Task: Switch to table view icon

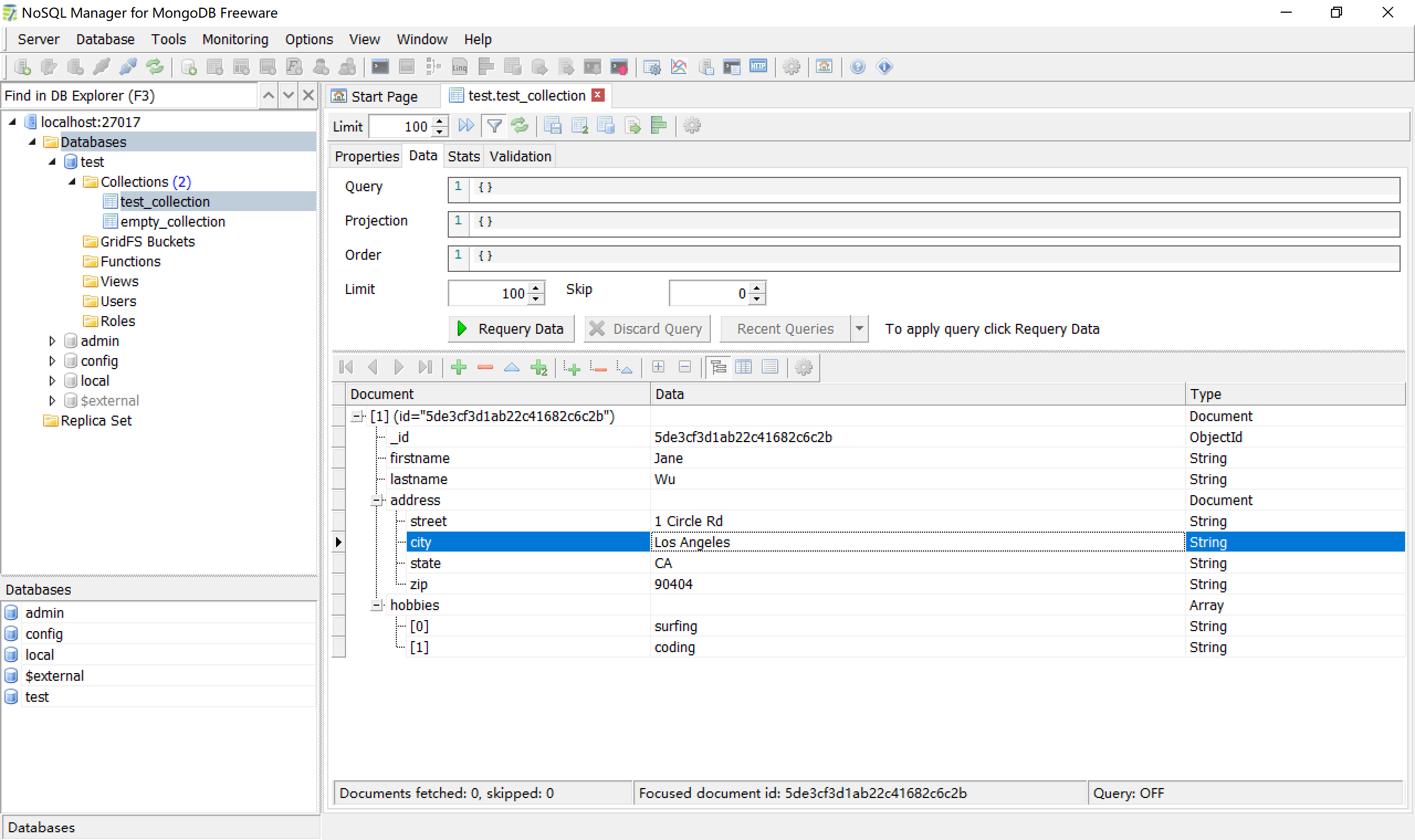Action: (x=743, y=368)
